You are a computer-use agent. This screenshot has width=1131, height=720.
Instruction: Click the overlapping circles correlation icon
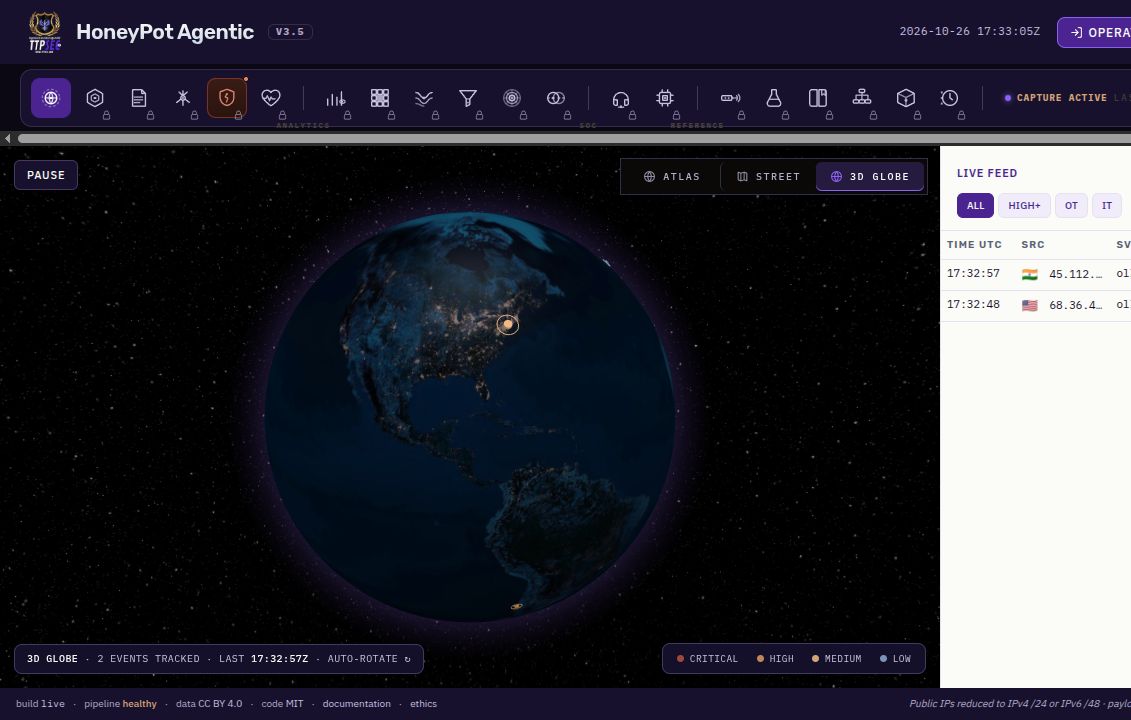(555, 98)
